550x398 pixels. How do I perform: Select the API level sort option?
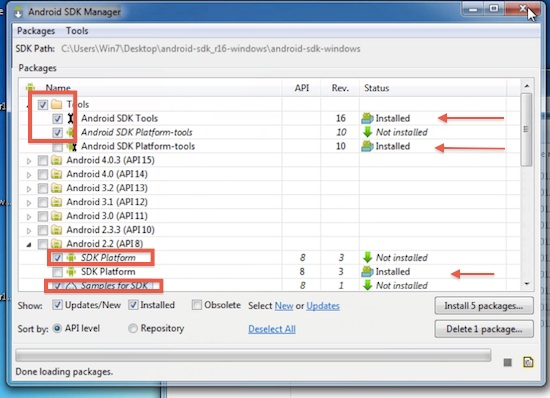click(57, 329)
